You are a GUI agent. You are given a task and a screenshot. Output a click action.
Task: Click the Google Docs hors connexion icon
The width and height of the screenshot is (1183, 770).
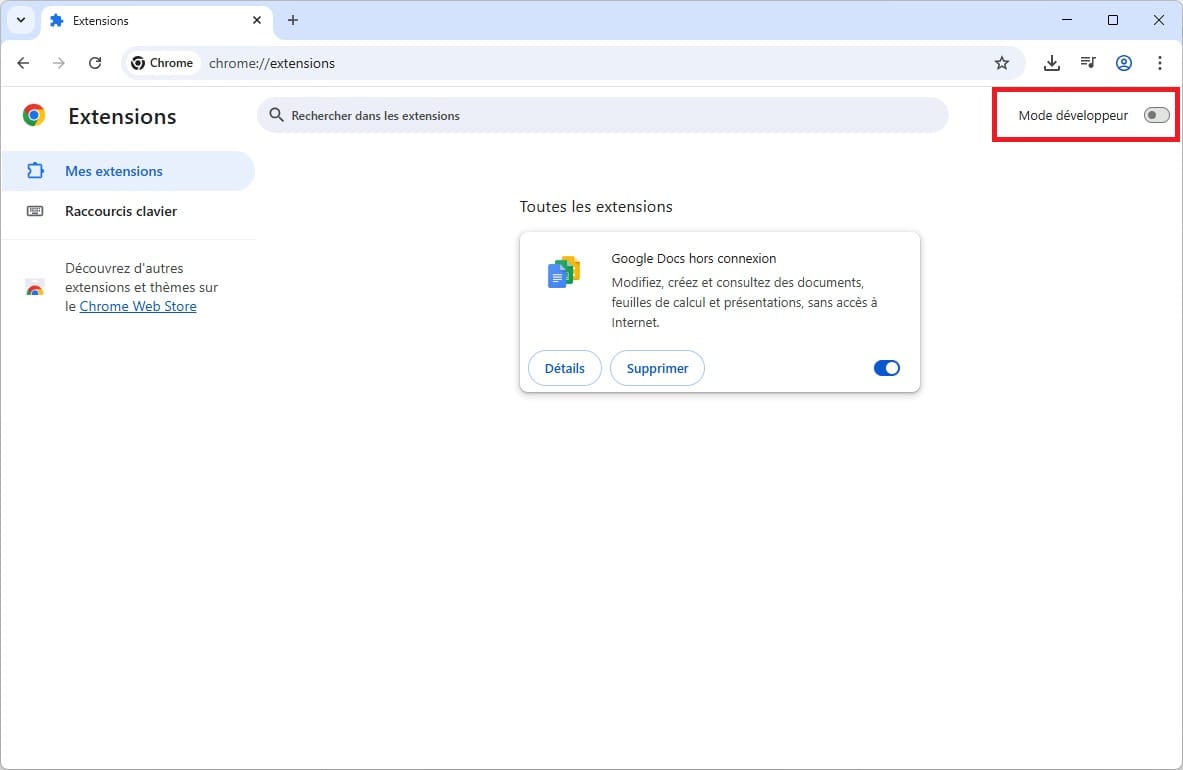tap(564, 271)
